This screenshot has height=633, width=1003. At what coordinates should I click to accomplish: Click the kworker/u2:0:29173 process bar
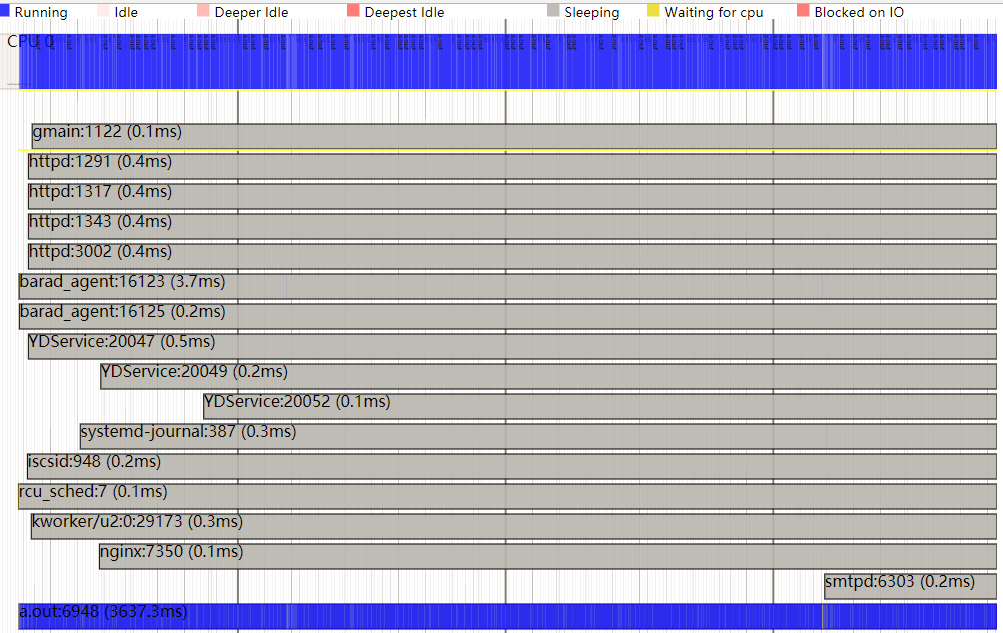point(514,527)
